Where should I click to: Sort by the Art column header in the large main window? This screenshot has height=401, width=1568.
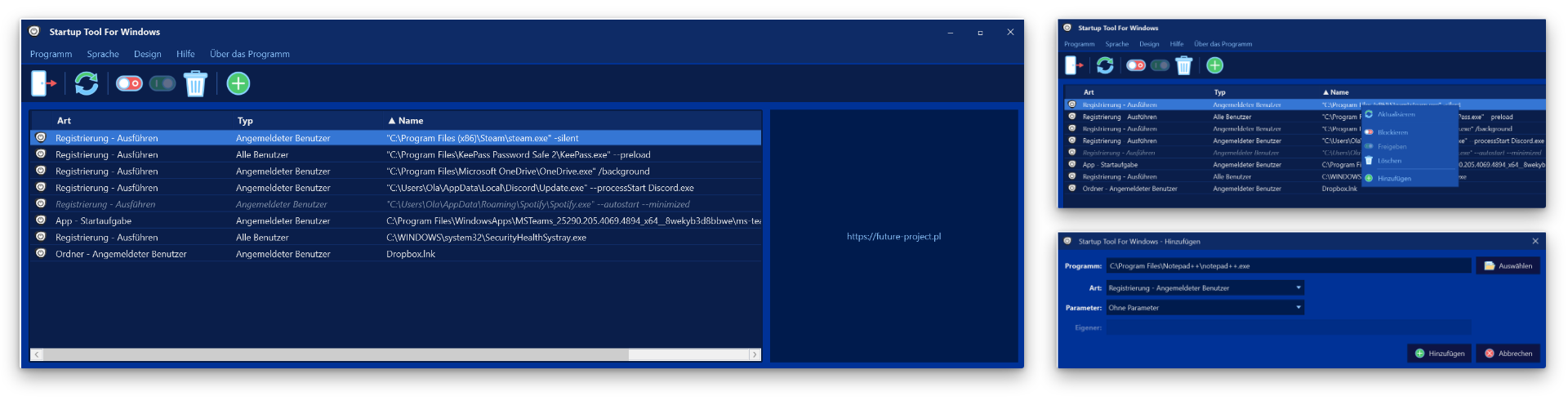(64, 120)
